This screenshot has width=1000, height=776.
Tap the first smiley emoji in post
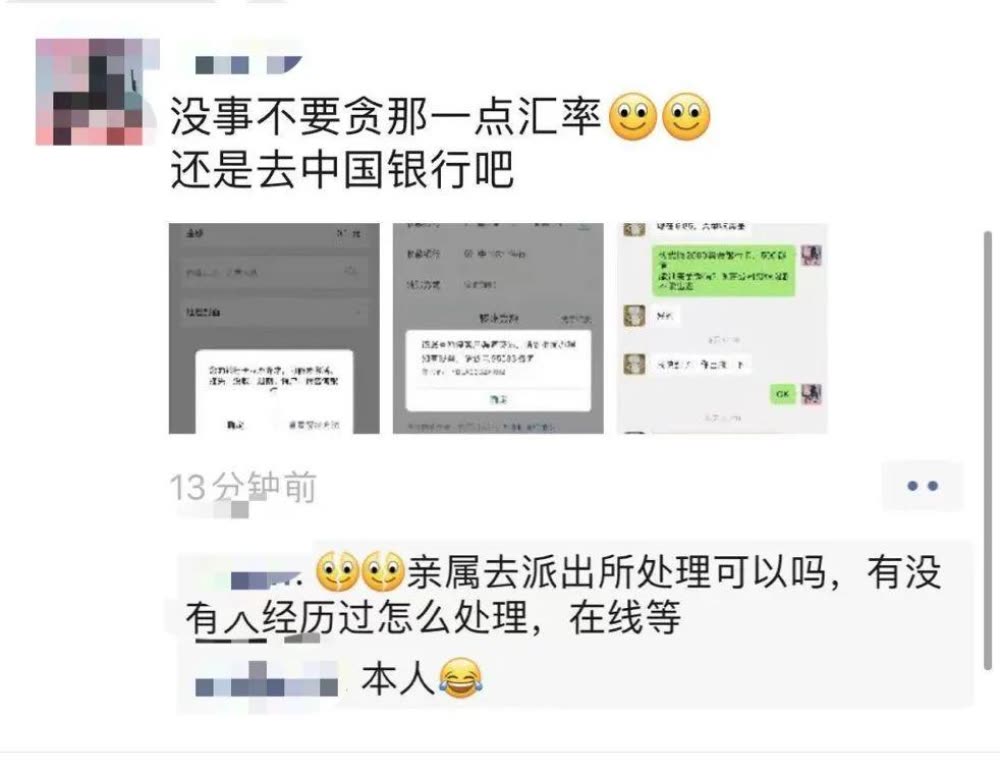(x=633, y=117)
